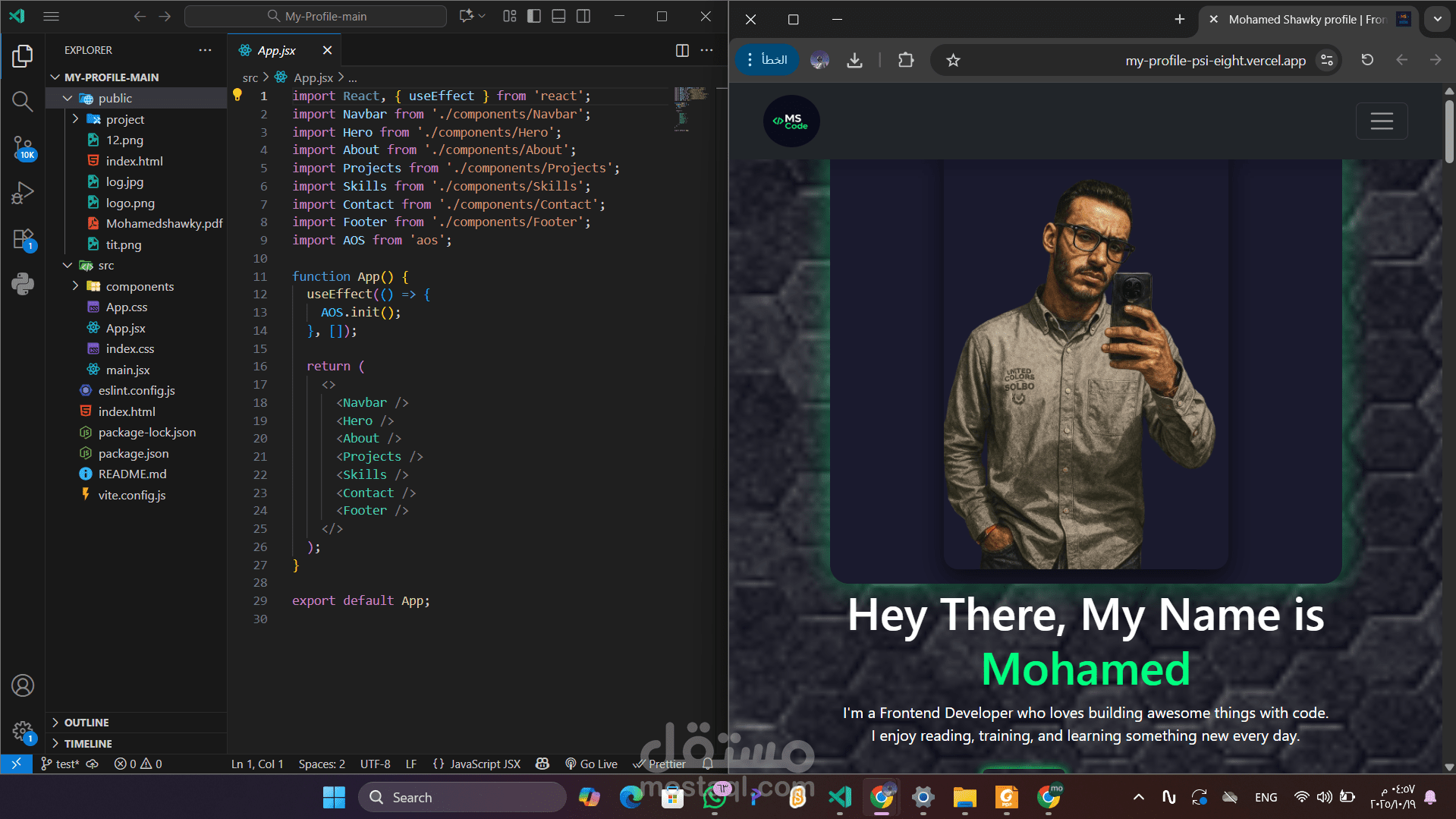Screen dimensions: 1456x819
Task: Open the Search view in VS Code
Action: click(23, 101)
